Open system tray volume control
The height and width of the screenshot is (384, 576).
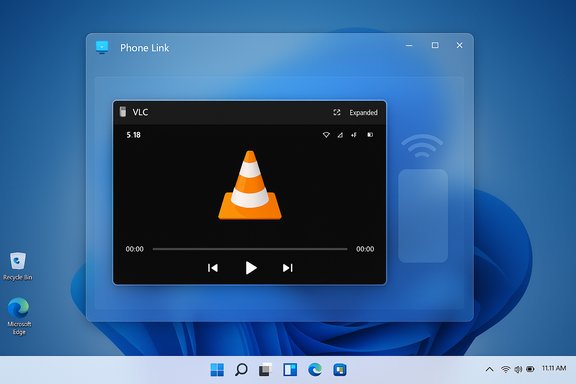[x=518, y=369]
